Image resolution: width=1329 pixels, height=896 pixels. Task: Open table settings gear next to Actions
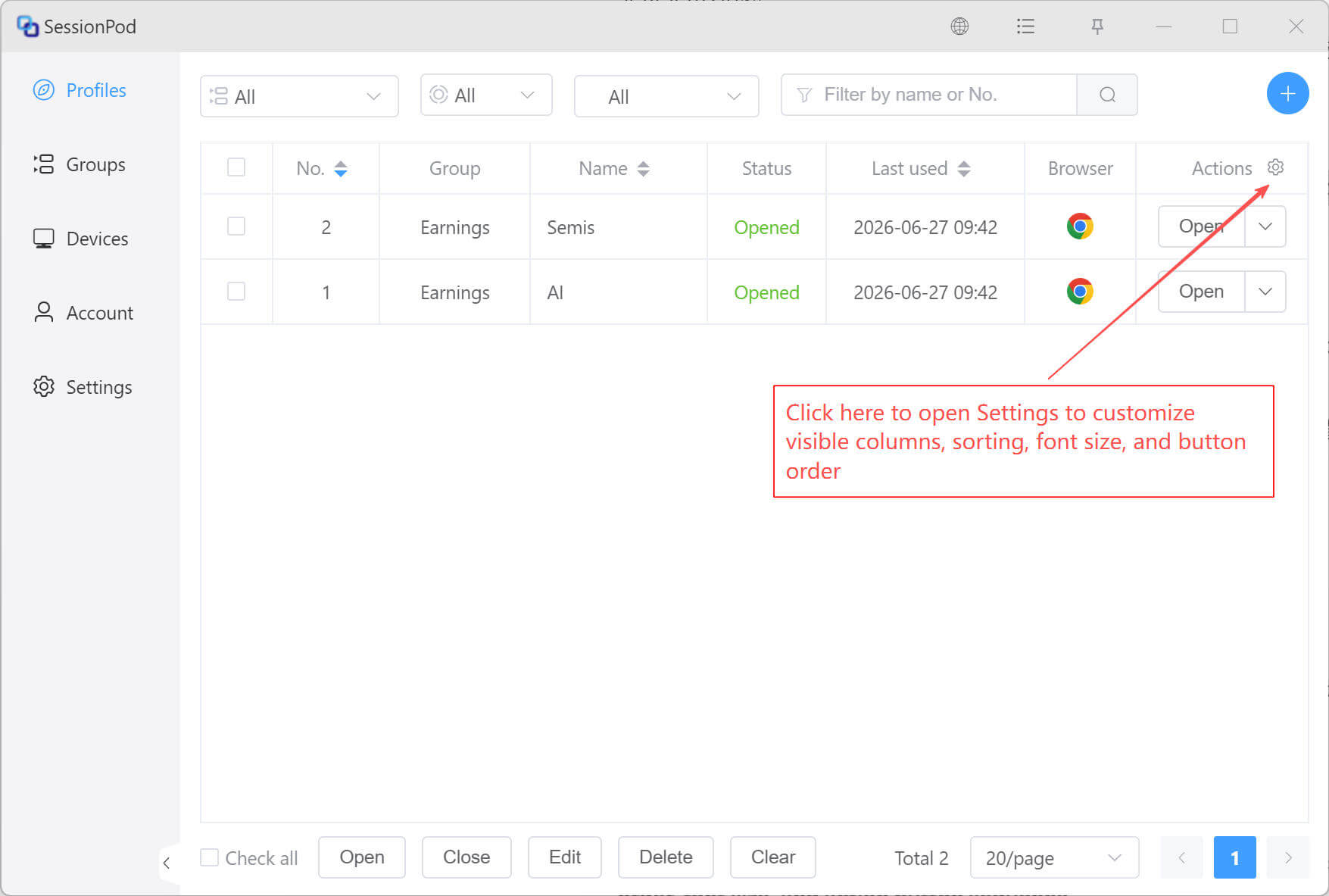tap(1275, 167)
